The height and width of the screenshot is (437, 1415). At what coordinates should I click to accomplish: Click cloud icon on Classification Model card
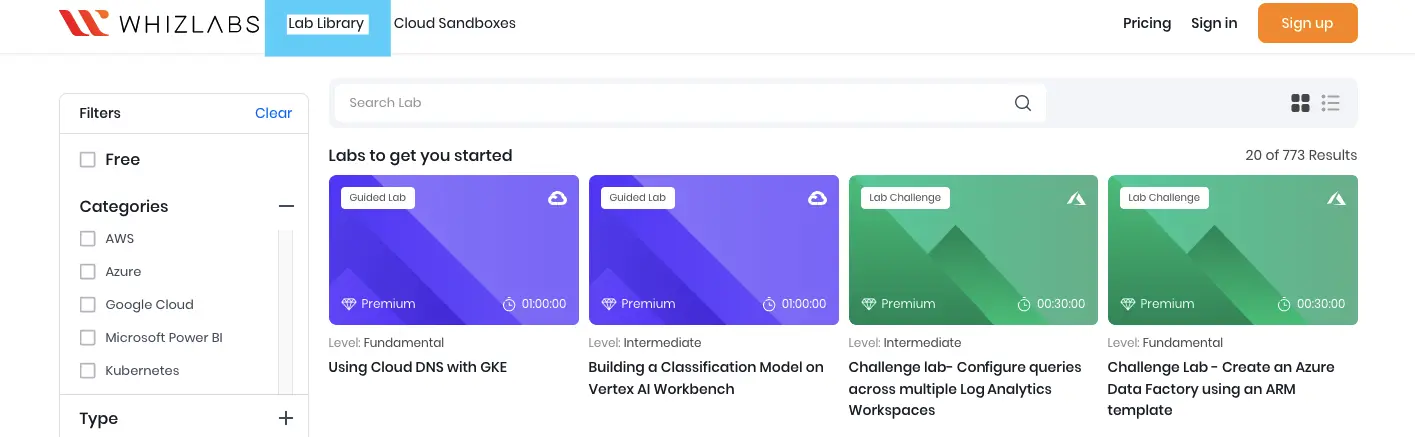click(x=817, y=198)
